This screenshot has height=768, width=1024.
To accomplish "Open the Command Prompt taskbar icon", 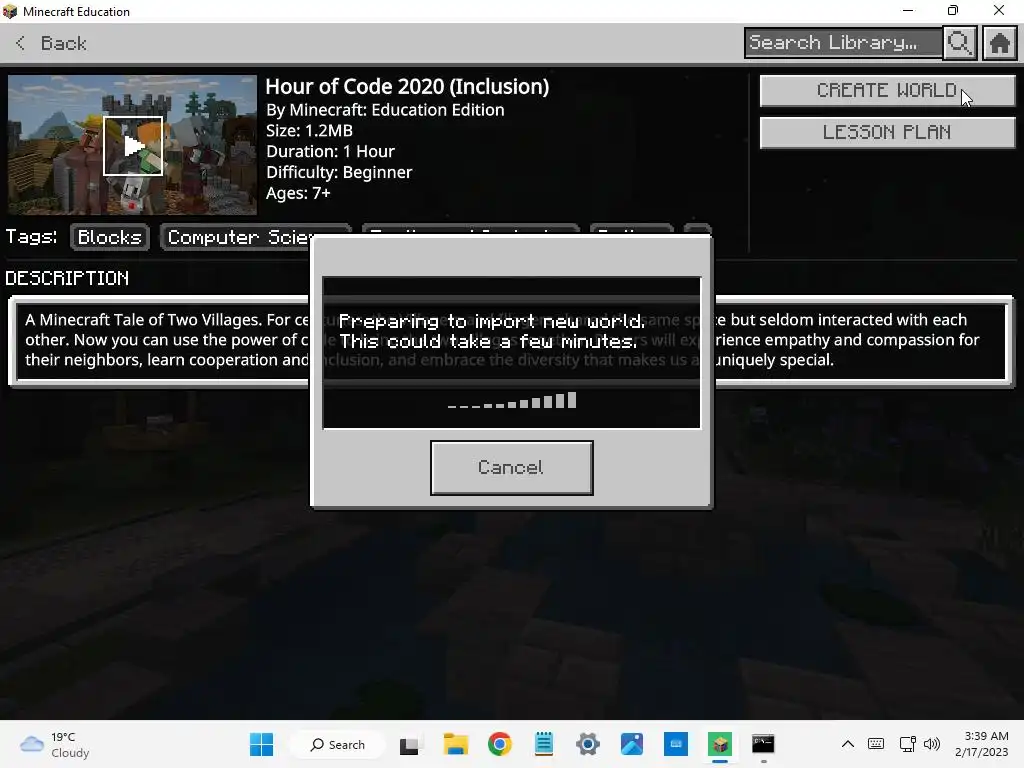I will point(763,744).
